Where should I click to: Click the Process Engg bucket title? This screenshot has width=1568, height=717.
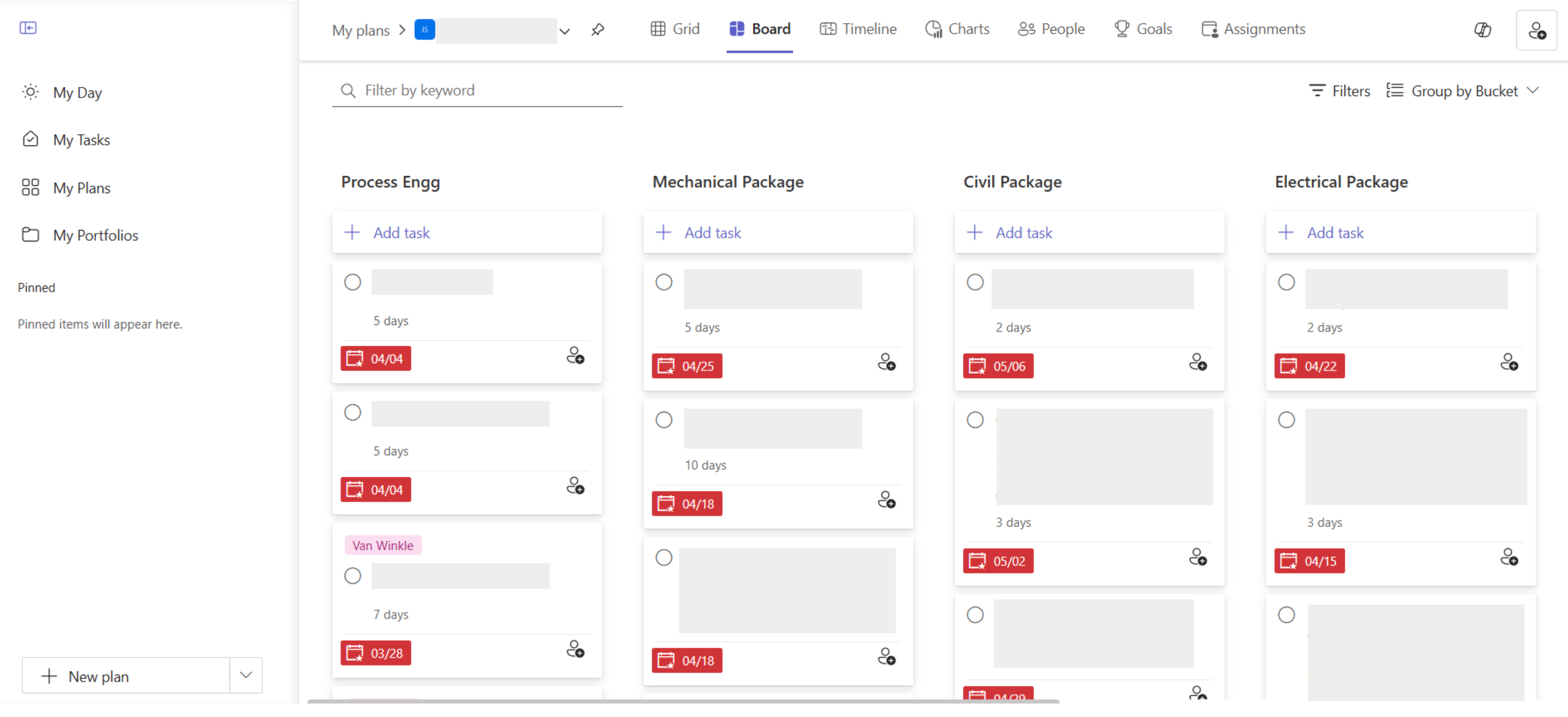pos(390,182)
